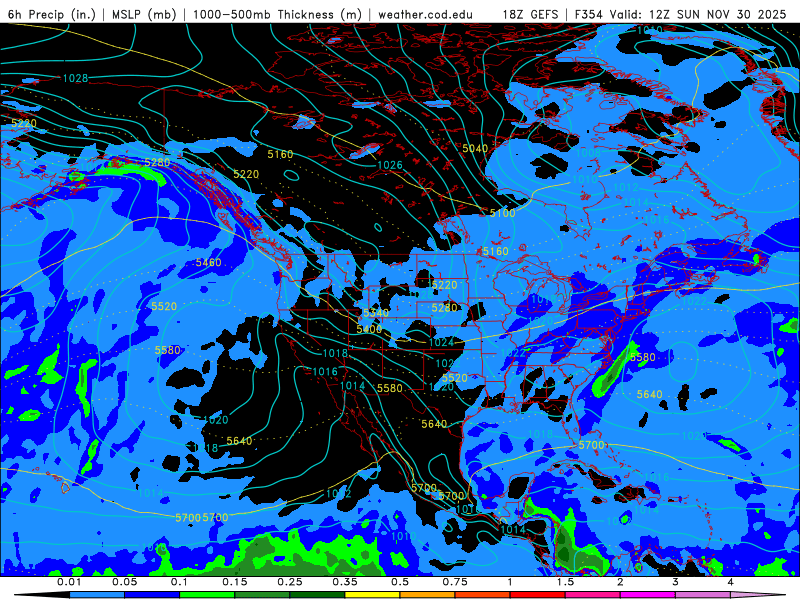Click the orange-red 0.75 legend swatch

[x=483, y=595]
